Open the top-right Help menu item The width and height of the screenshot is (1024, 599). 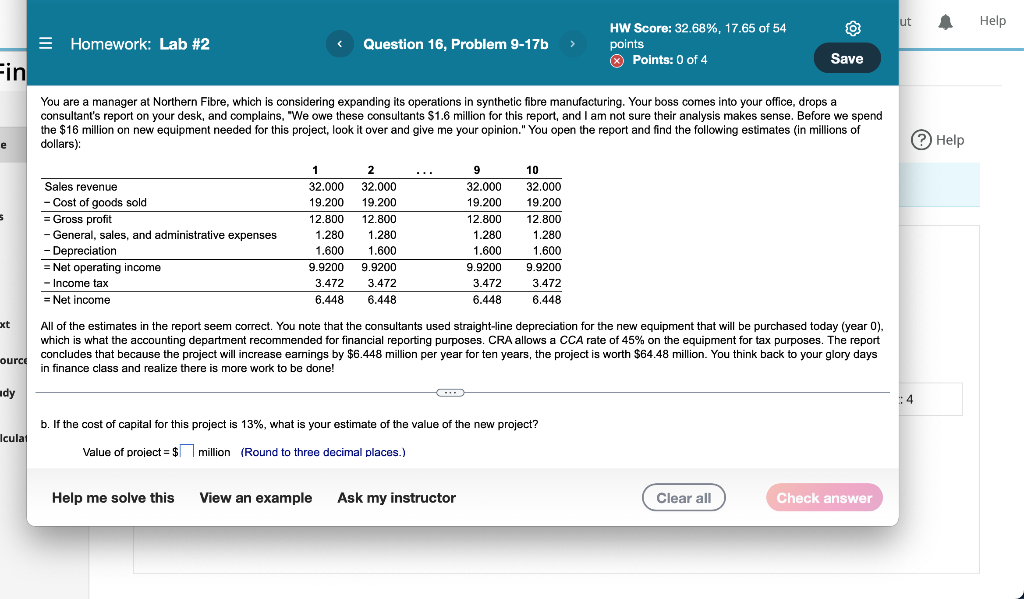(993, 21)
